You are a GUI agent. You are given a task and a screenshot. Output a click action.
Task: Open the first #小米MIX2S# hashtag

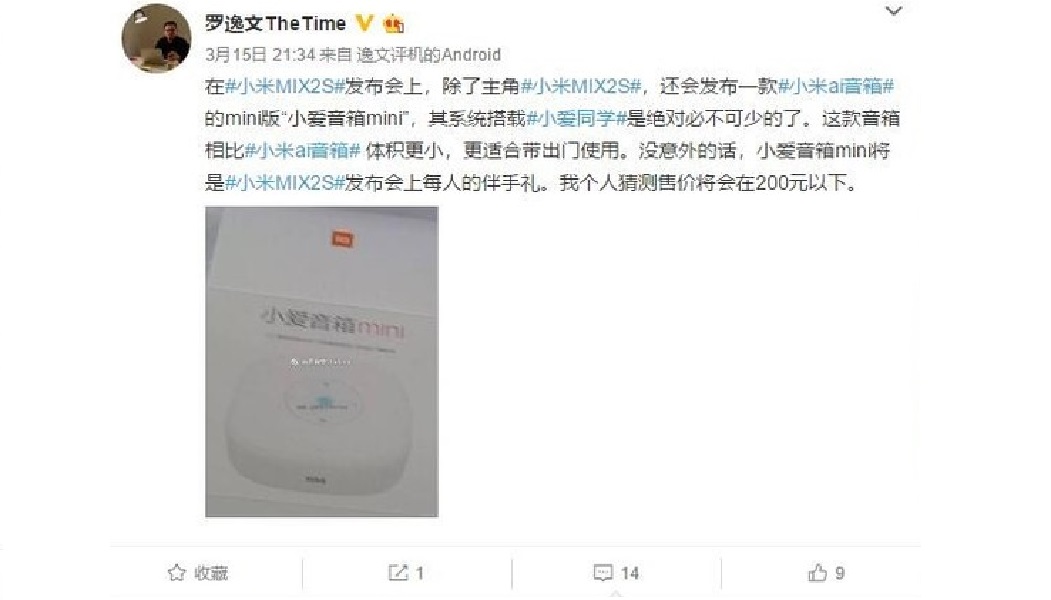[x=284, y=86]
